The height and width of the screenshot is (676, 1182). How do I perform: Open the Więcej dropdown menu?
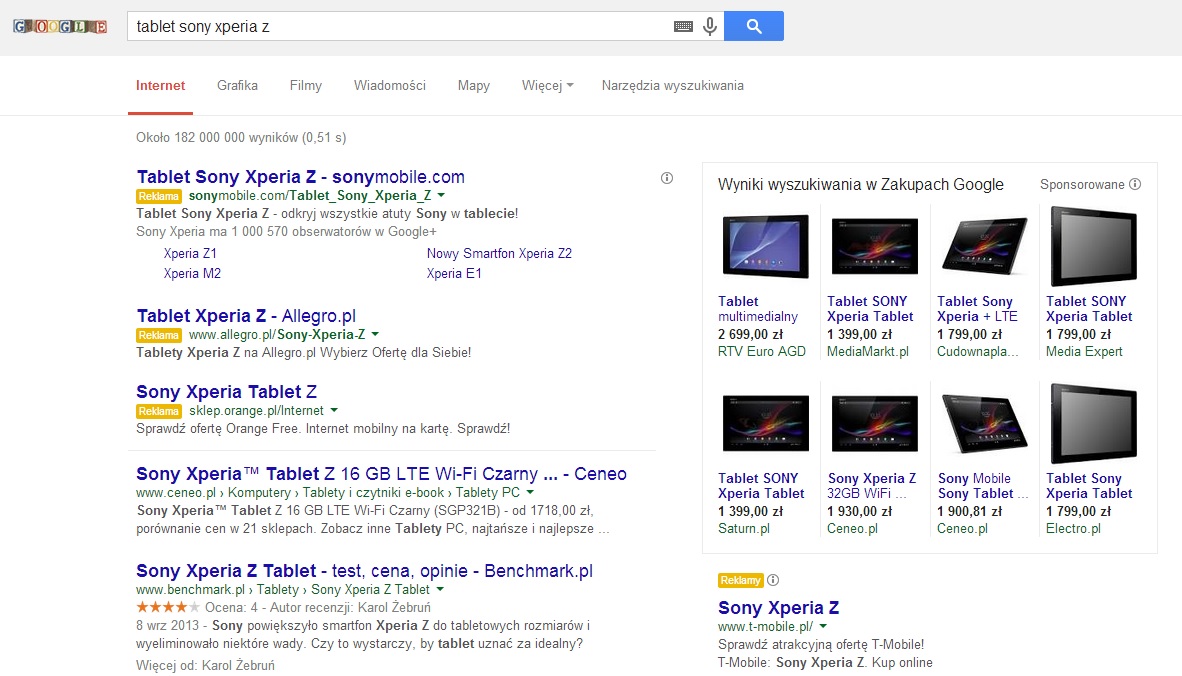coord(547,86)
